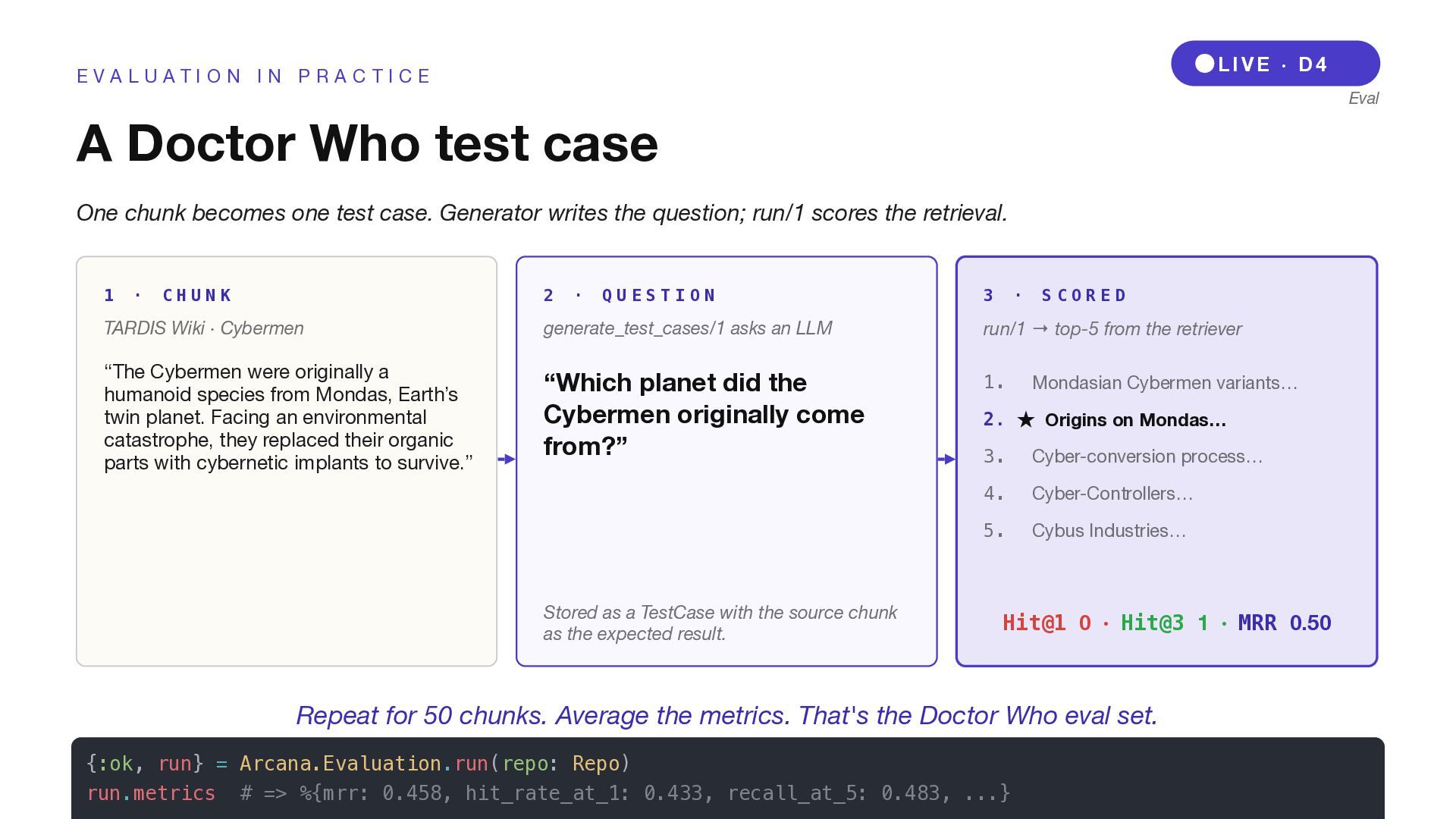The width and height of the screenshot is (1456, 819).
Task: Click the star icon beside Origins on Mondas
Action: [1025, 419]
